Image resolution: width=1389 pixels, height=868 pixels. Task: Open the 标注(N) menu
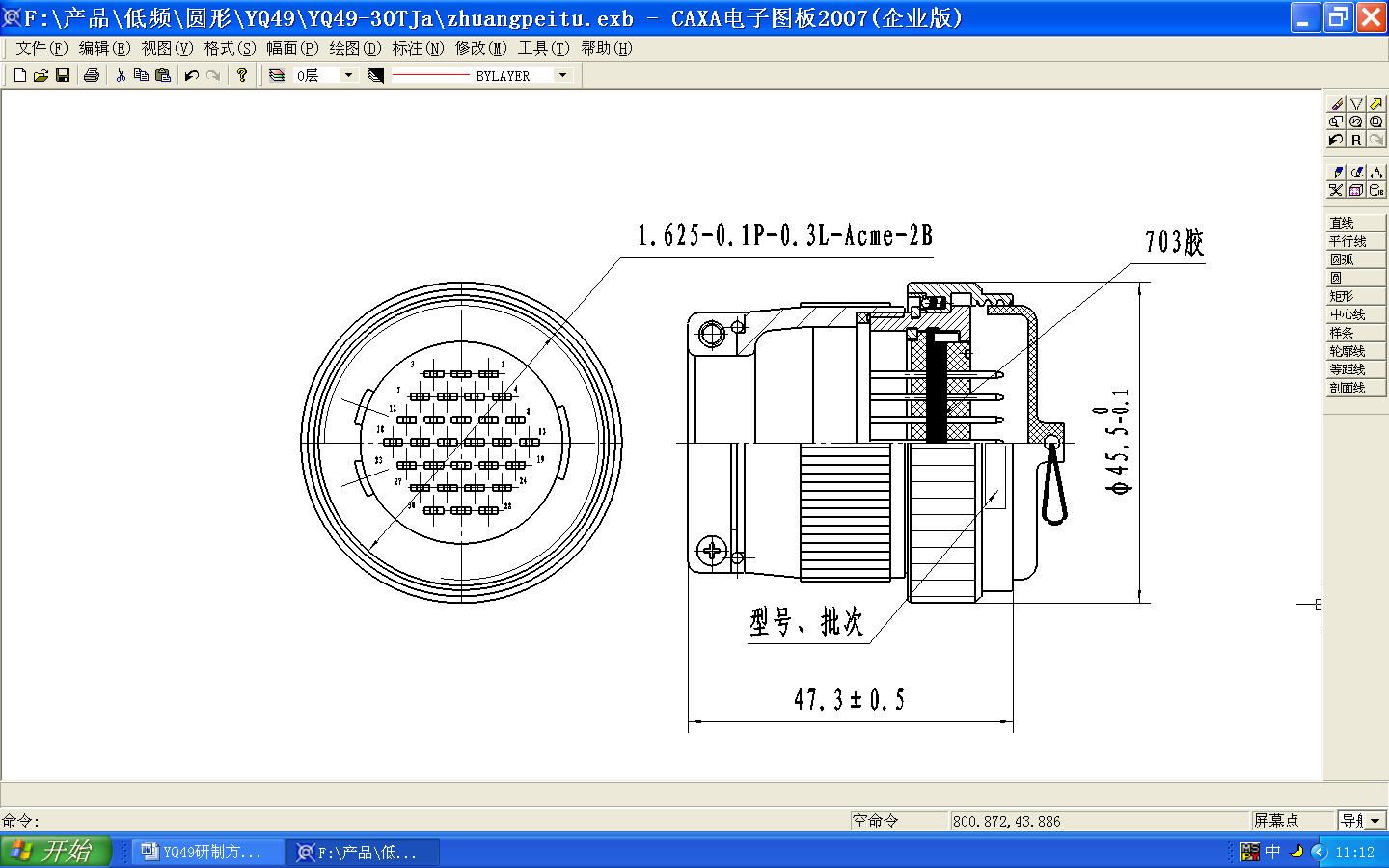pos(418,48)
